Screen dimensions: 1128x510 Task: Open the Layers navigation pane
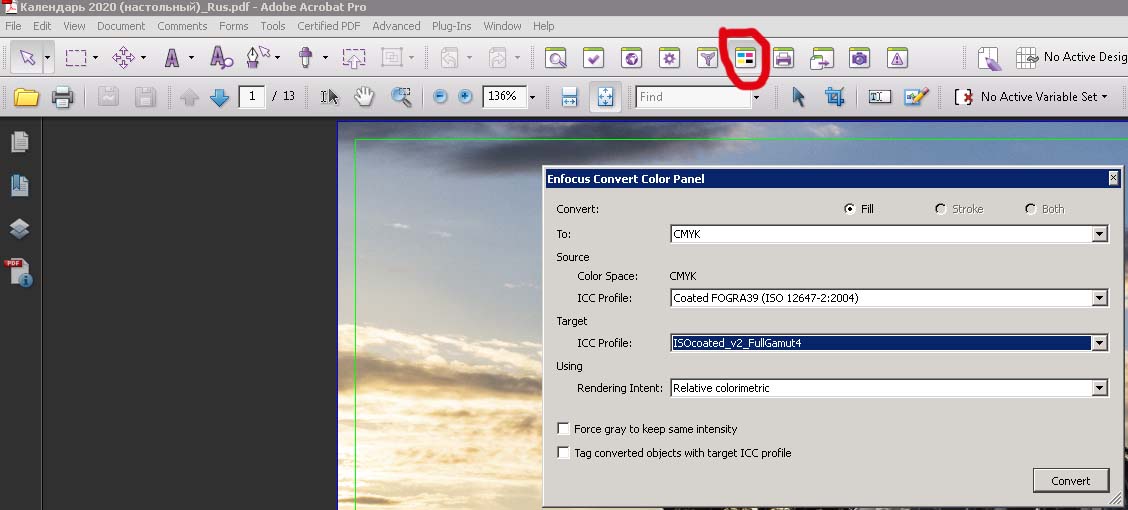click(20, 229)
